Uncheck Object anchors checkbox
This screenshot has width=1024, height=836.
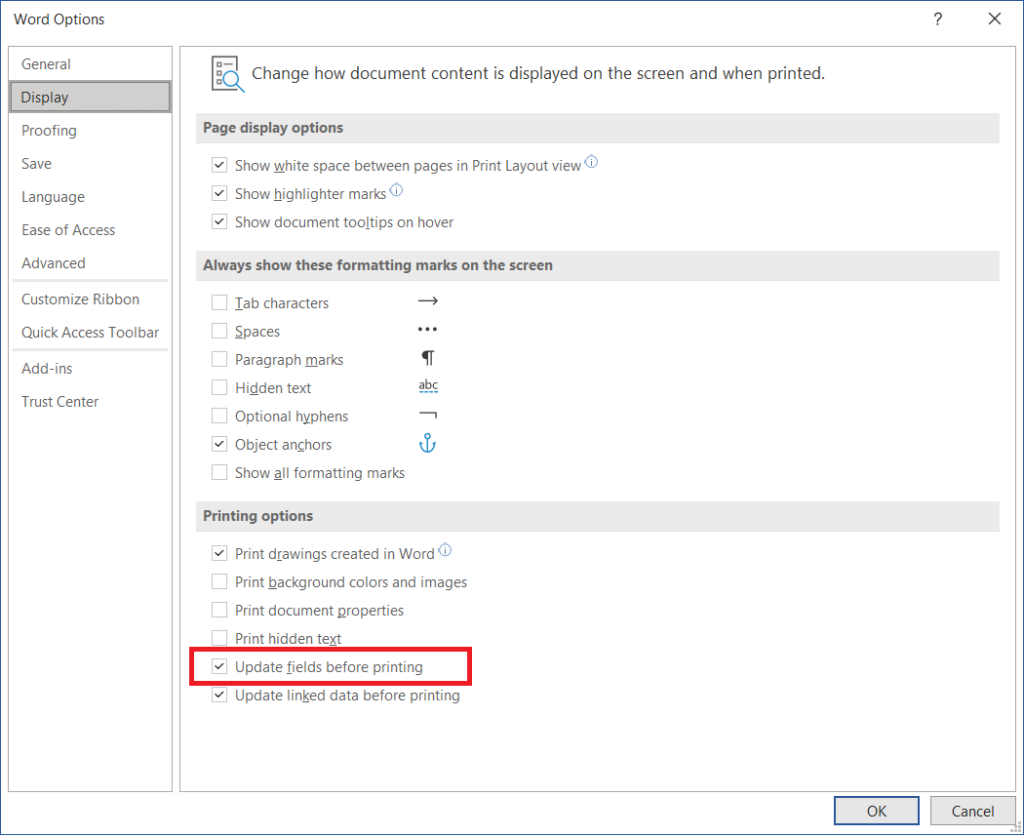point(219,444)
